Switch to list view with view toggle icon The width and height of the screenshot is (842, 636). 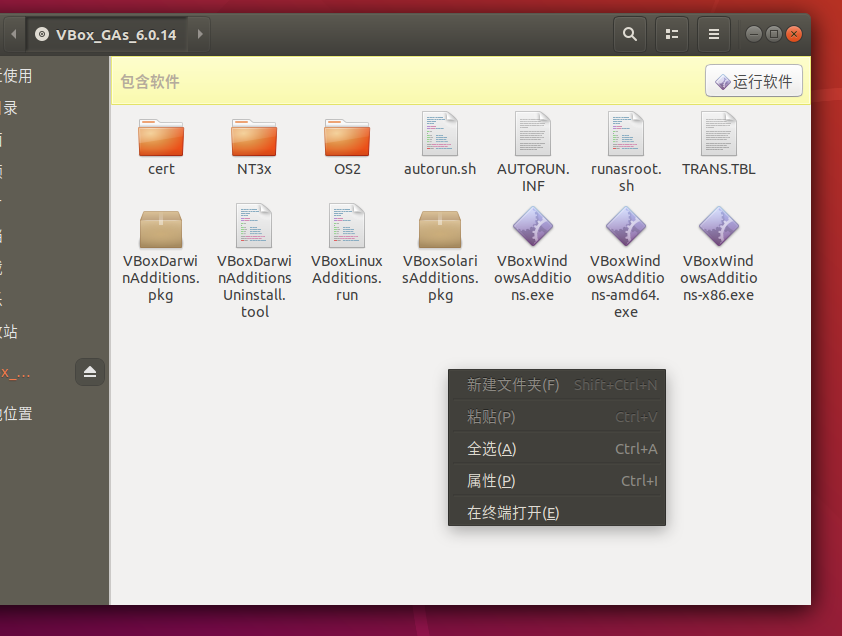[x=672, y=34]
